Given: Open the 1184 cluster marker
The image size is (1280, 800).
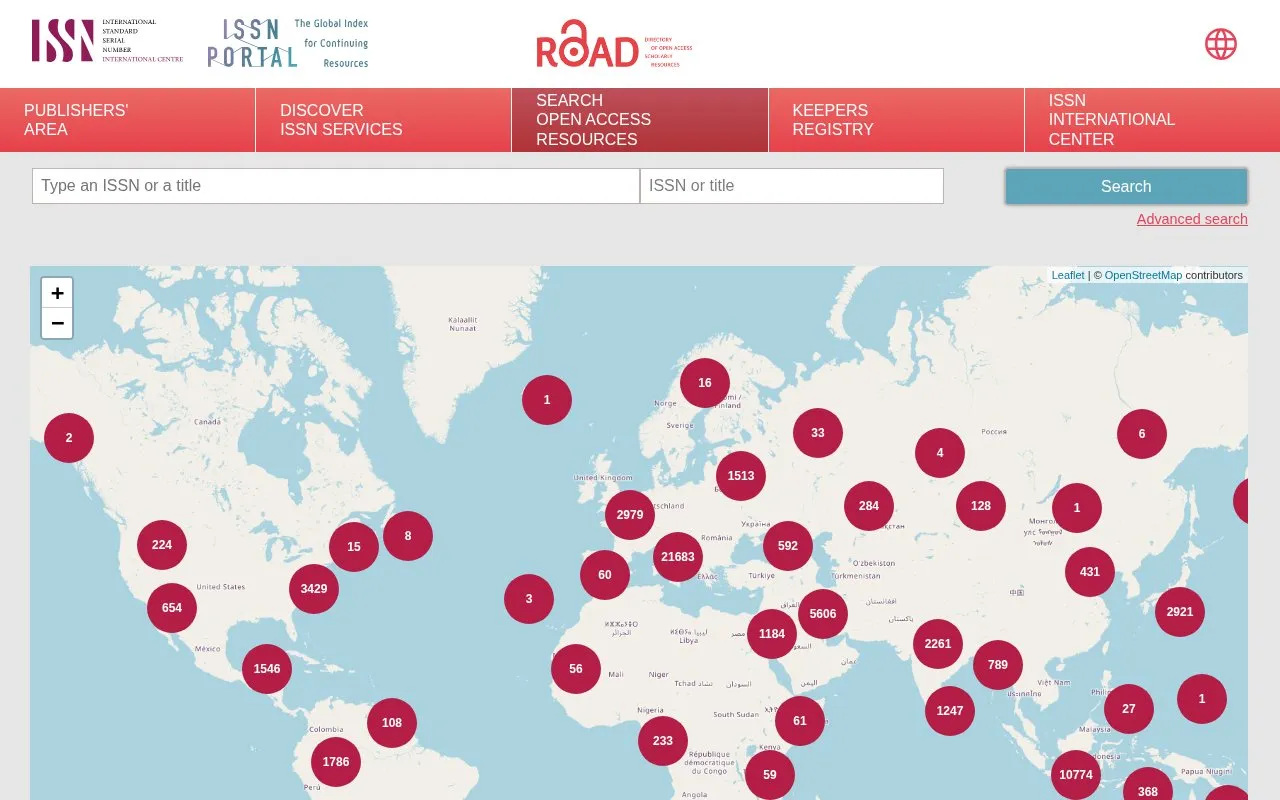Looking at the screenshot, I should tap(772, 634).
